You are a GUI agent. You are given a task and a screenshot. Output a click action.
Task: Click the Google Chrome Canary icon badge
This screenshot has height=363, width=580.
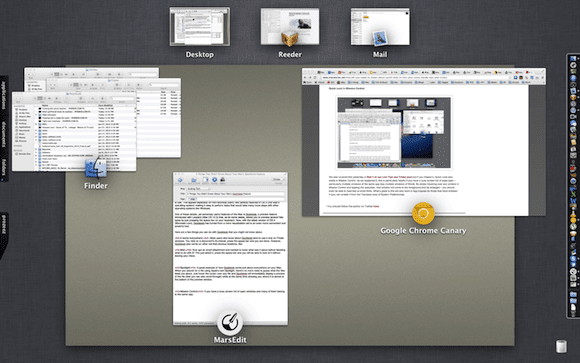423,213
